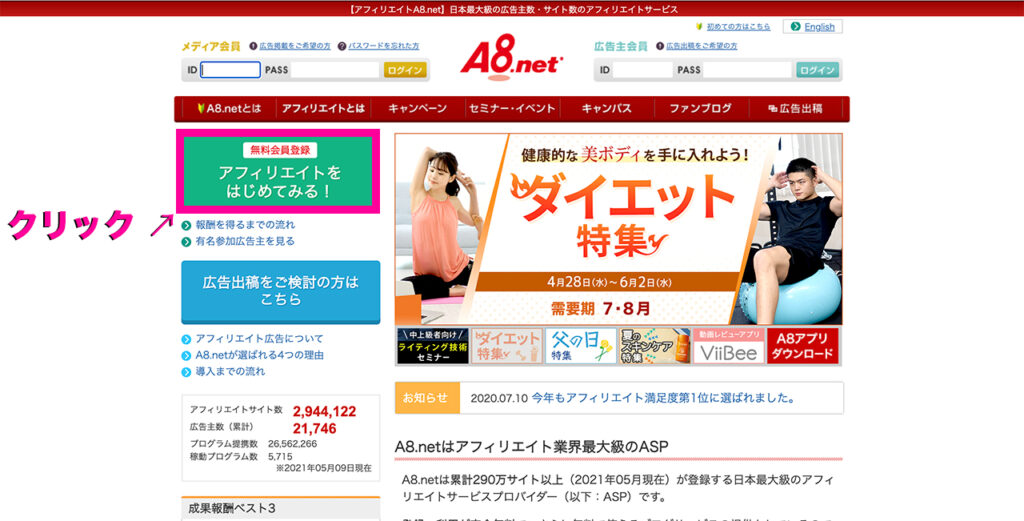1024x521 pixels.
Task: Open the キャンパス menu item
Action: pos(607,109)
